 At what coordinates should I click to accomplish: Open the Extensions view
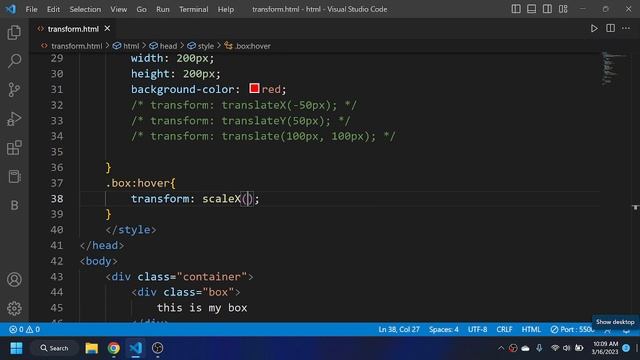point(14,148)
